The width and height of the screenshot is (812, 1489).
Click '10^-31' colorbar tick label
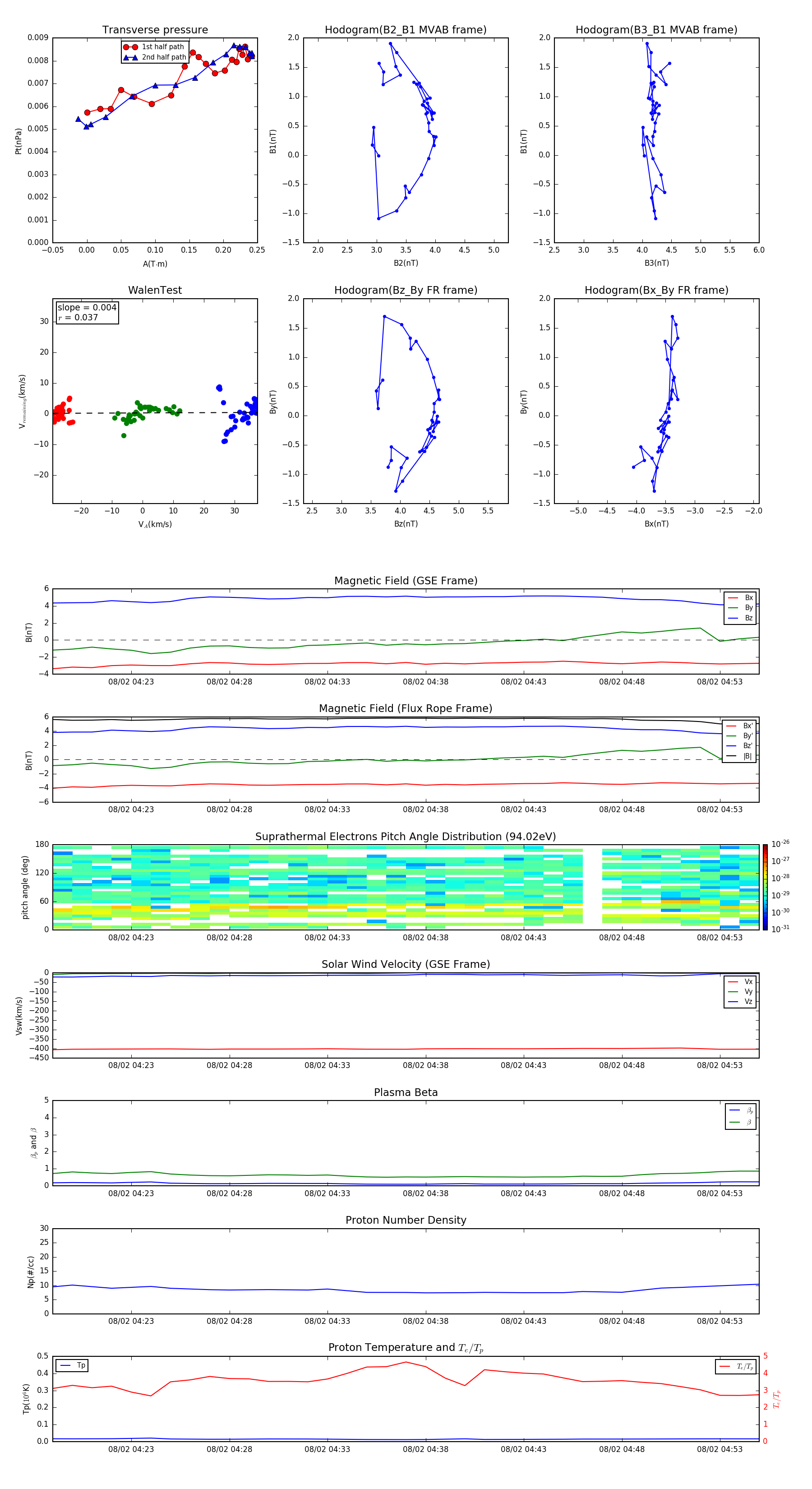(780, 929)
